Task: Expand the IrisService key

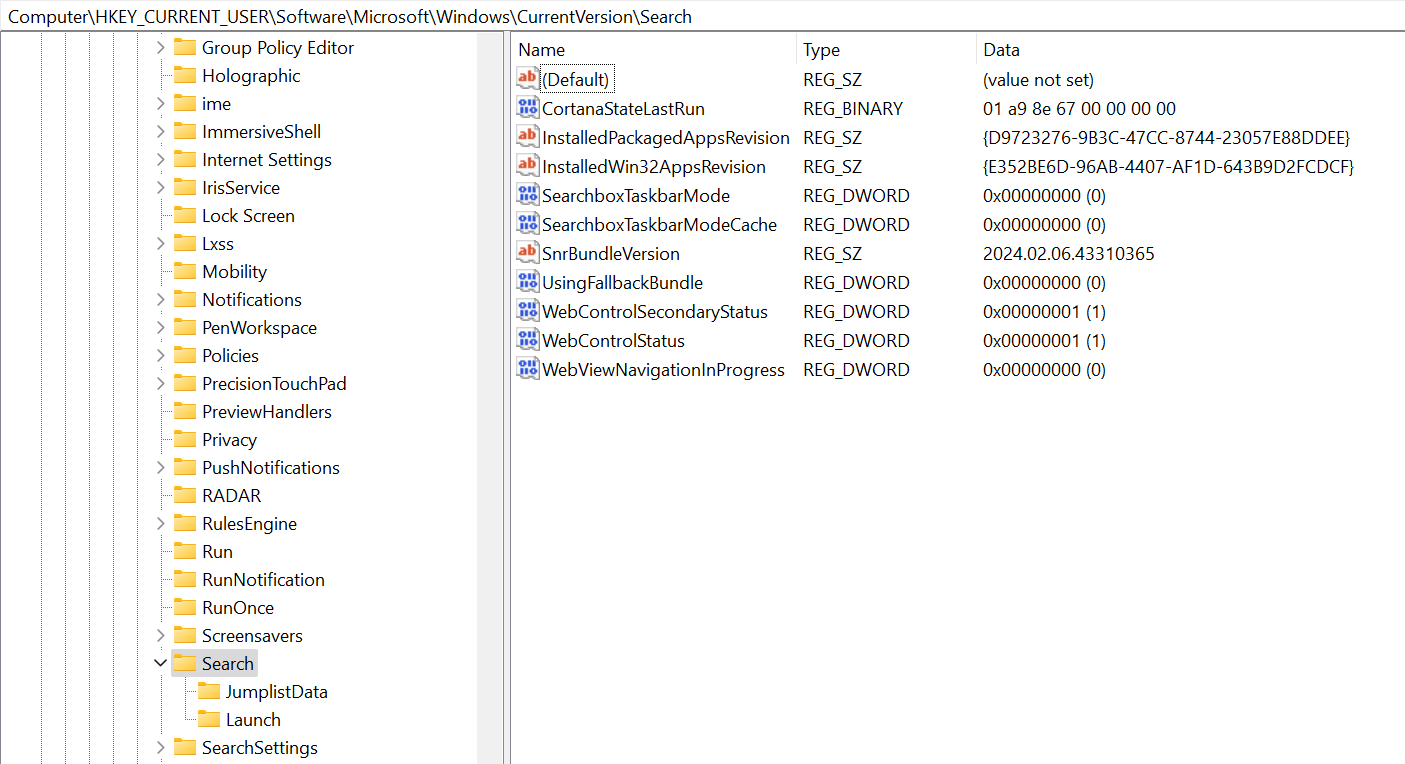Action: (160, 187)
